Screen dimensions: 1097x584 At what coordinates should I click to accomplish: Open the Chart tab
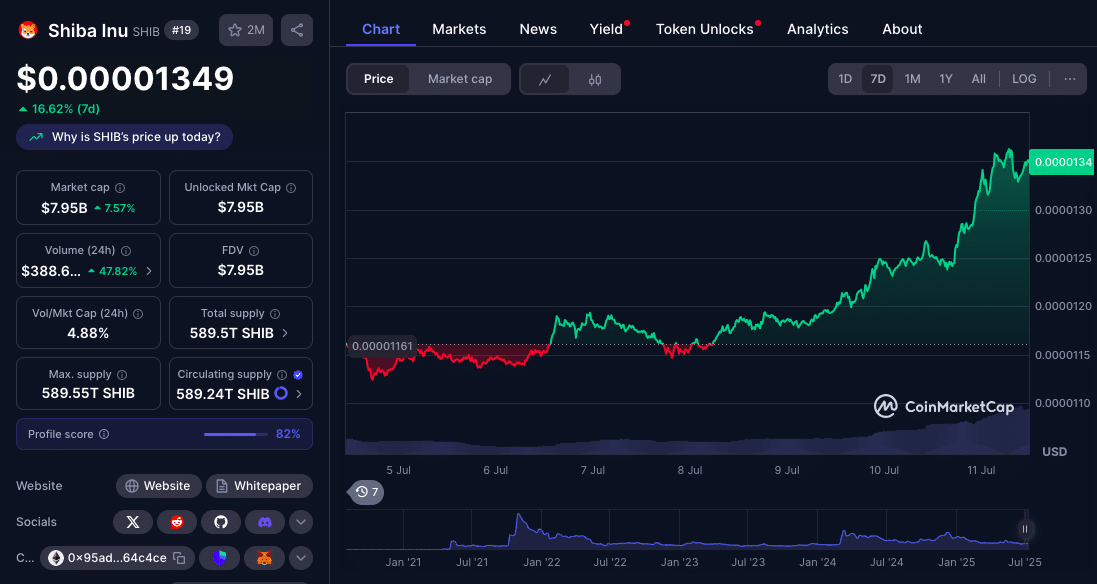(x=381, y=29)
